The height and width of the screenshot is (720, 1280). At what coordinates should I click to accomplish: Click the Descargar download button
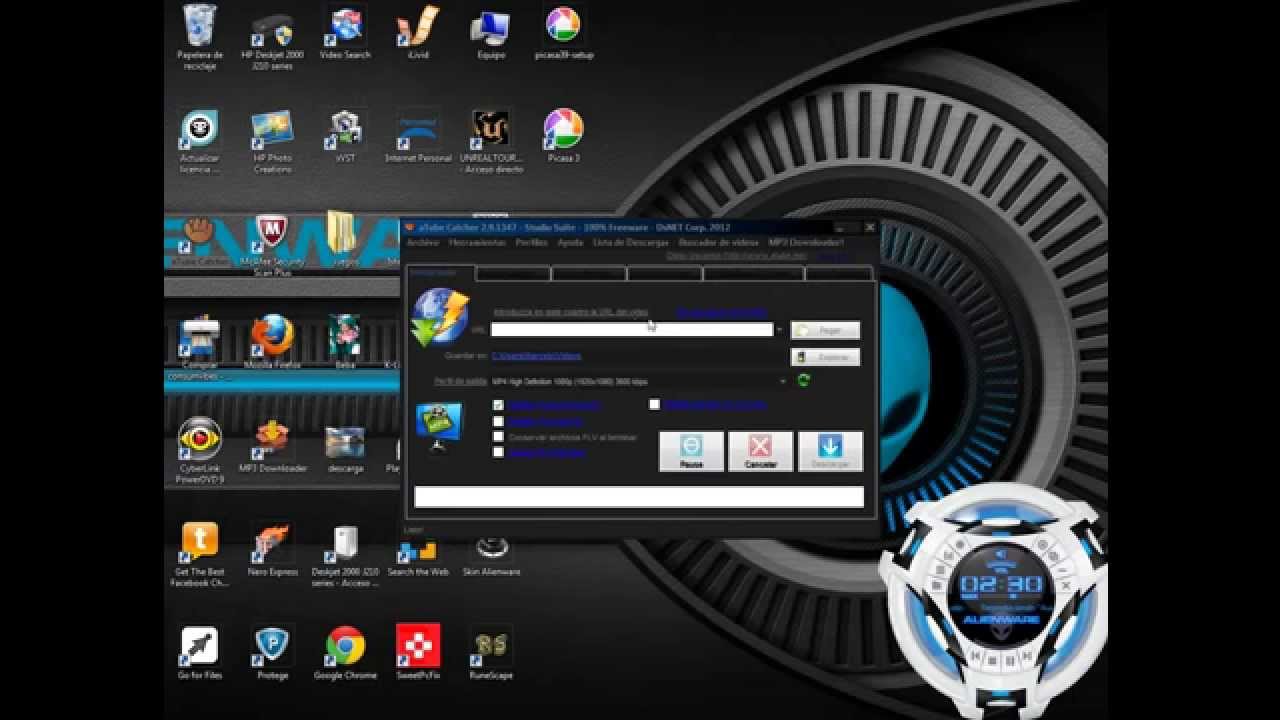click(831, 451)
